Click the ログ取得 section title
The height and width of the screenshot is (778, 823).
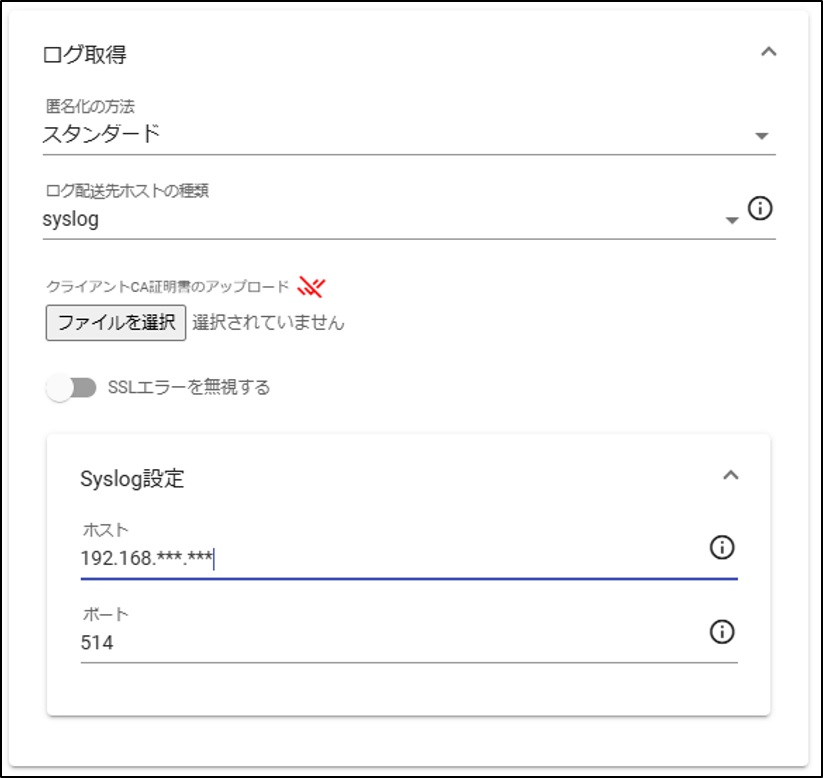85,54
